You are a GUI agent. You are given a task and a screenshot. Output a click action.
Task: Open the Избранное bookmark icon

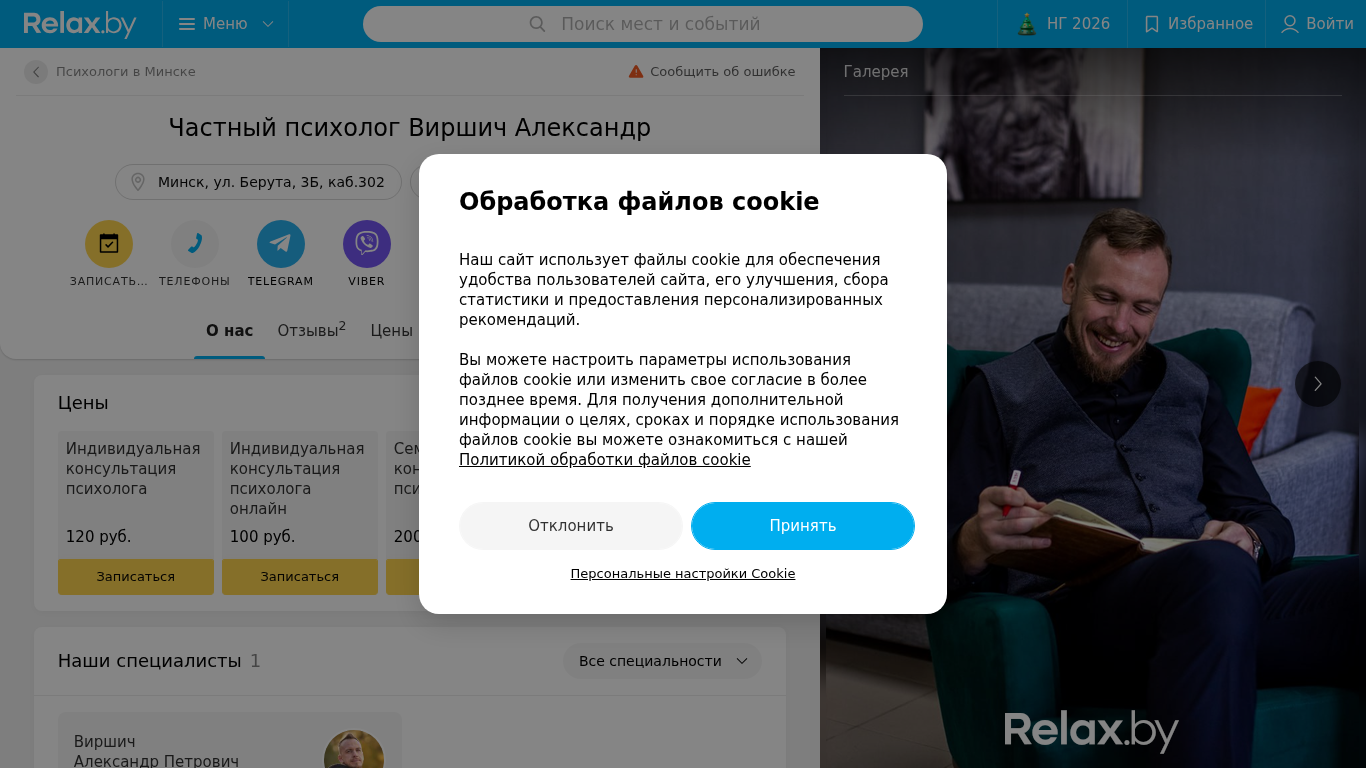coord(1152,24)
